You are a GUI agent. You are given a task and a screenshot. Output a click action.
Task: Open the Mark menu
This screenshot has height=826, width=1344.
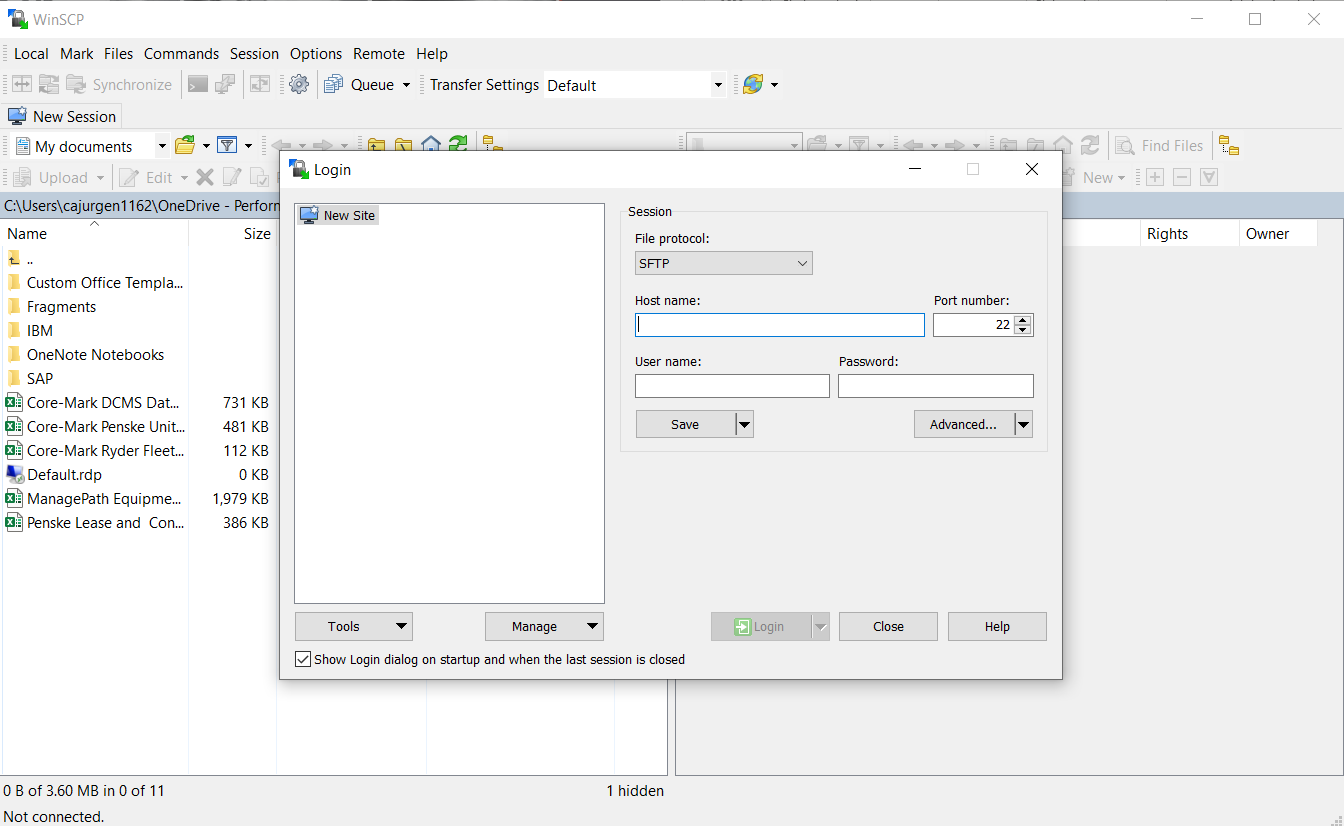(77, 54)
